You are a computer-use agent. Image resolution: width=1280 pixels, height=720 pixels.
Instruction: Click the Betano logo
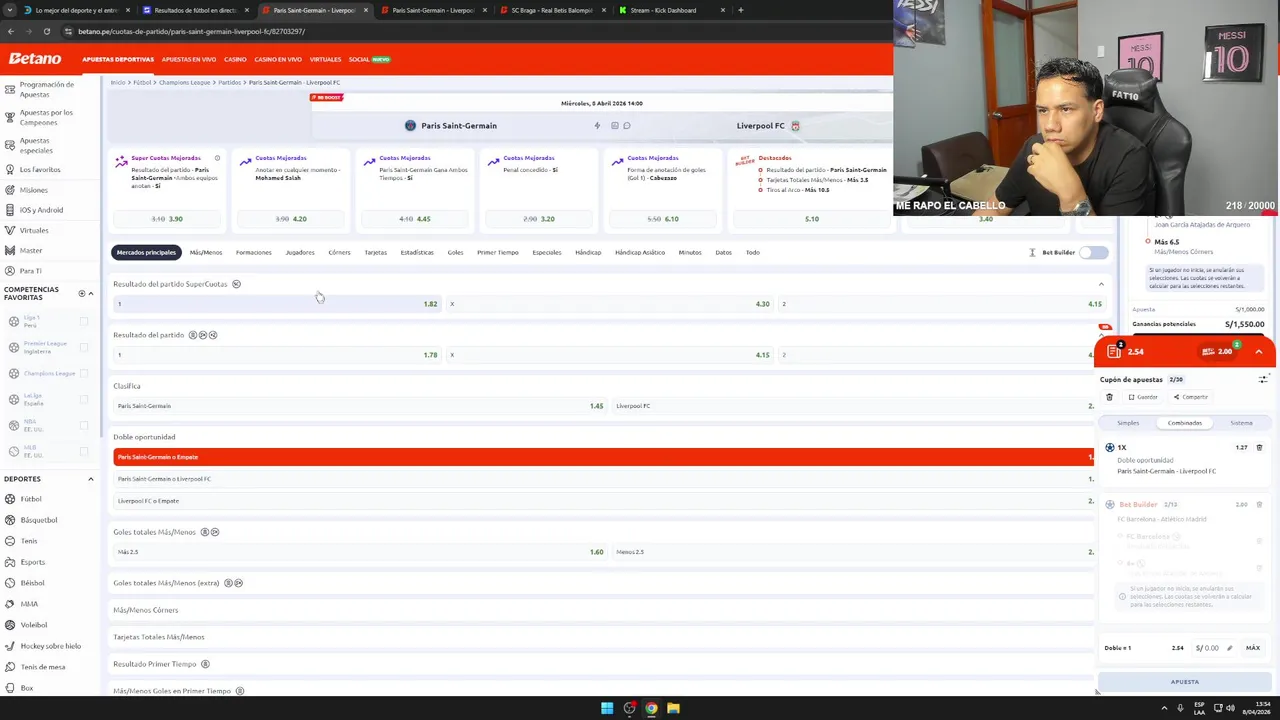coord(35,59)
